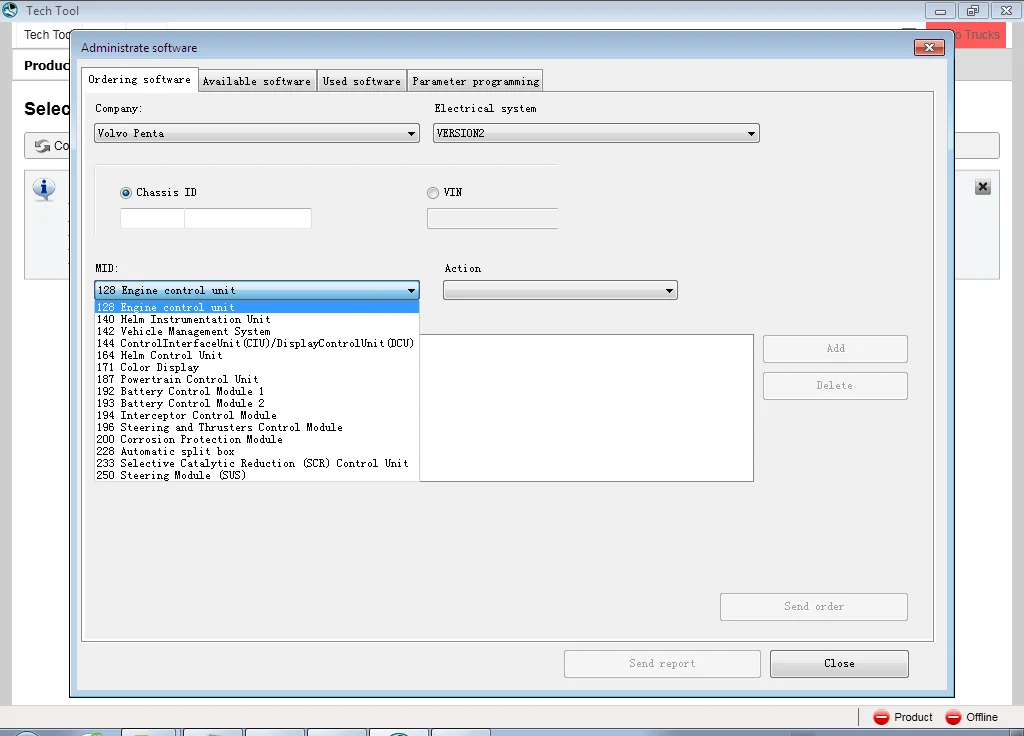Open the Company dropdown showing Volvo Penta
This screenshot has width=1024, height=736.
[x=257, y=133]
